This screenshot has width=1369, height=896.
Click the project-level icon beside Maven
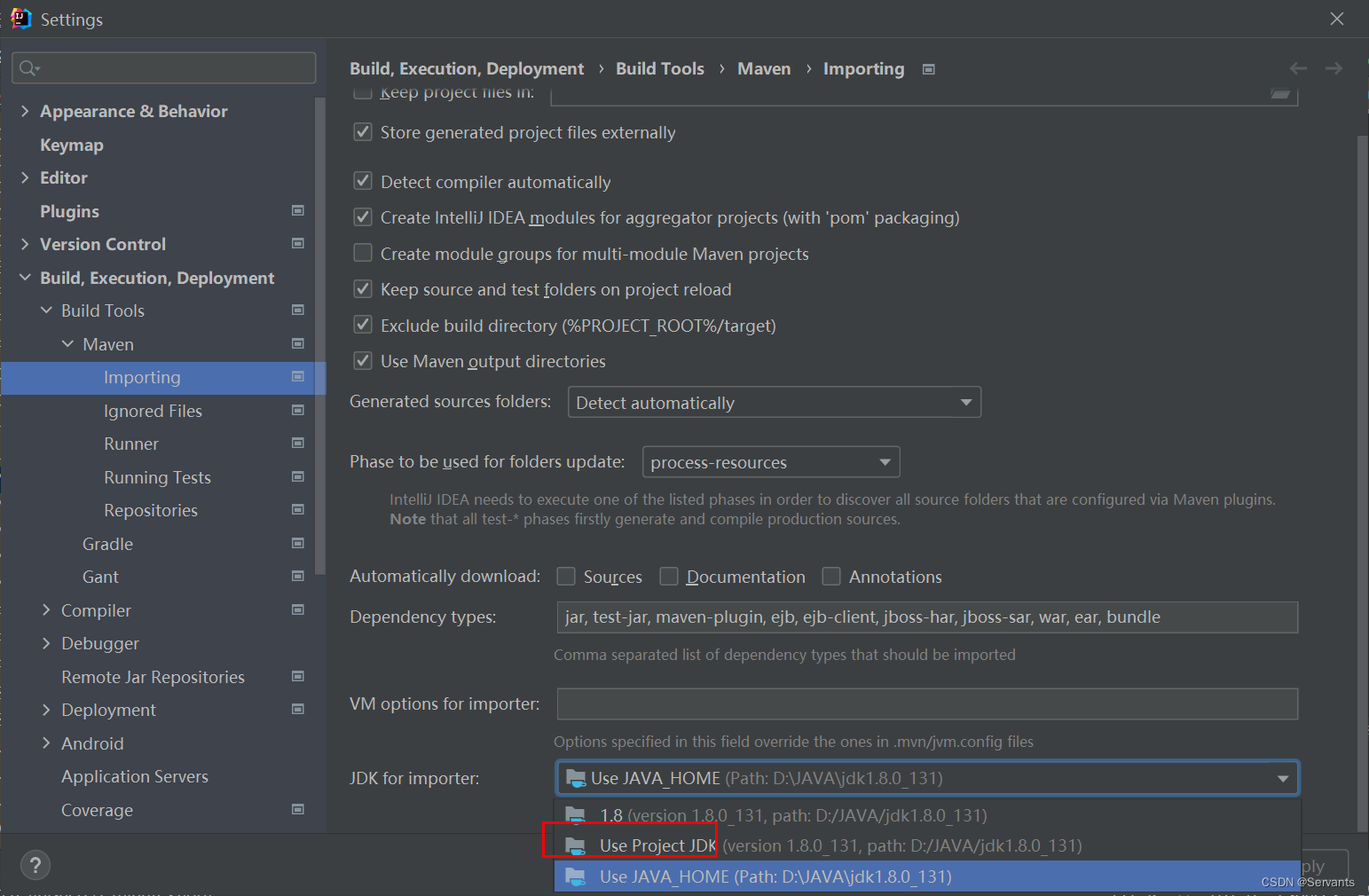coord(298,343)
